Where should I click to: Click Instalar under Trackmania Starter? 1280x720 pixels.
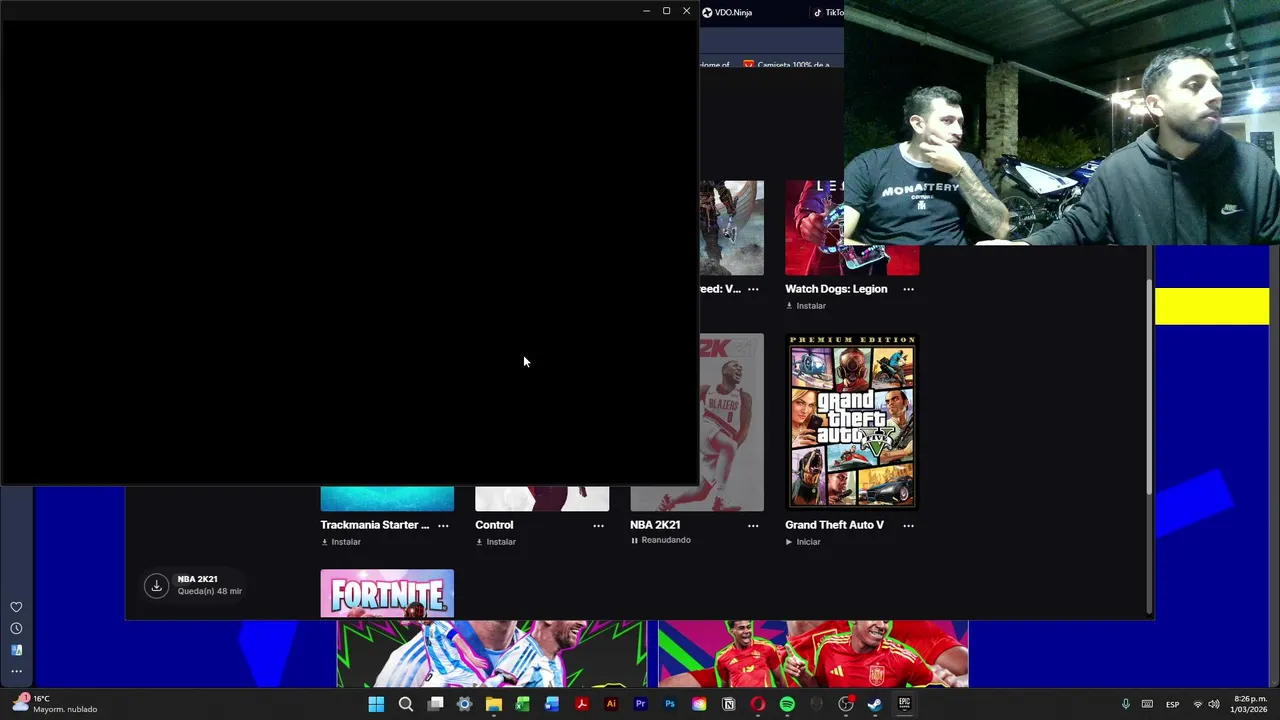coord(341,542)
